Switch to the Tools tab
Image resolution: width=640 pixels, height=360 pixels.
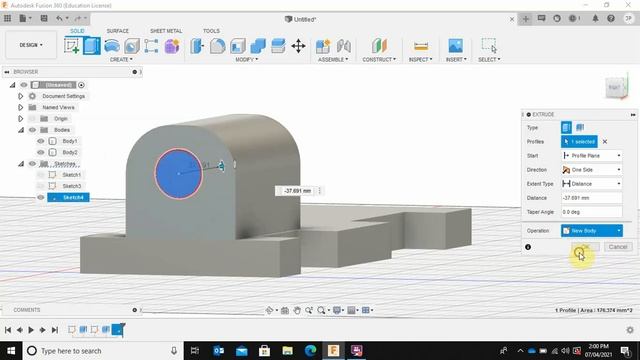211,31
